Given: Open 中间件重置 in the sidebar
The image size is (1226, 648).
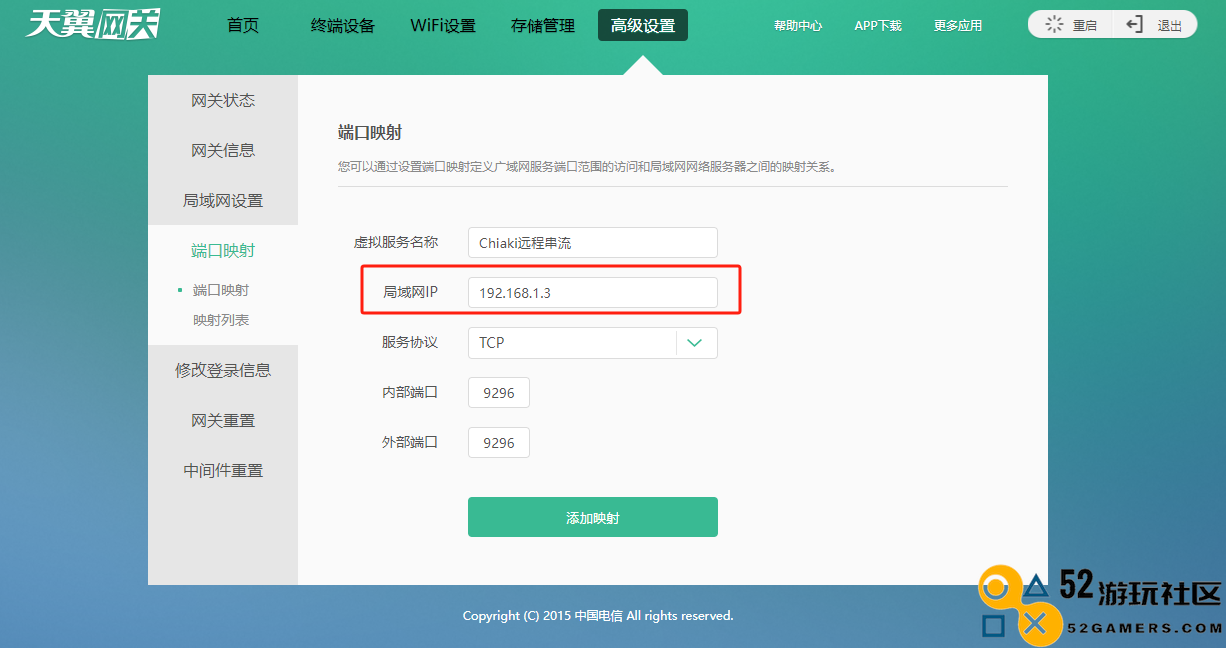Looking at the screenshot, I should (223, 470).
